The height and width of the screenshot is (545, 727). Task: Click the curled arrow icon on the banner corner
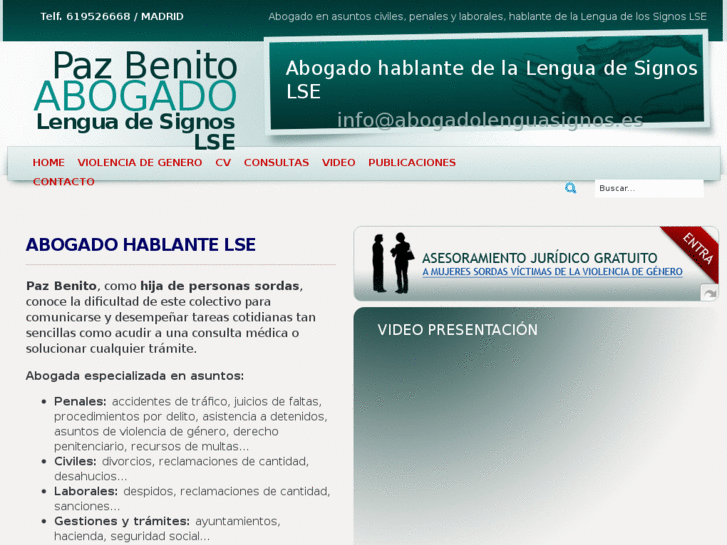[709, 293]
